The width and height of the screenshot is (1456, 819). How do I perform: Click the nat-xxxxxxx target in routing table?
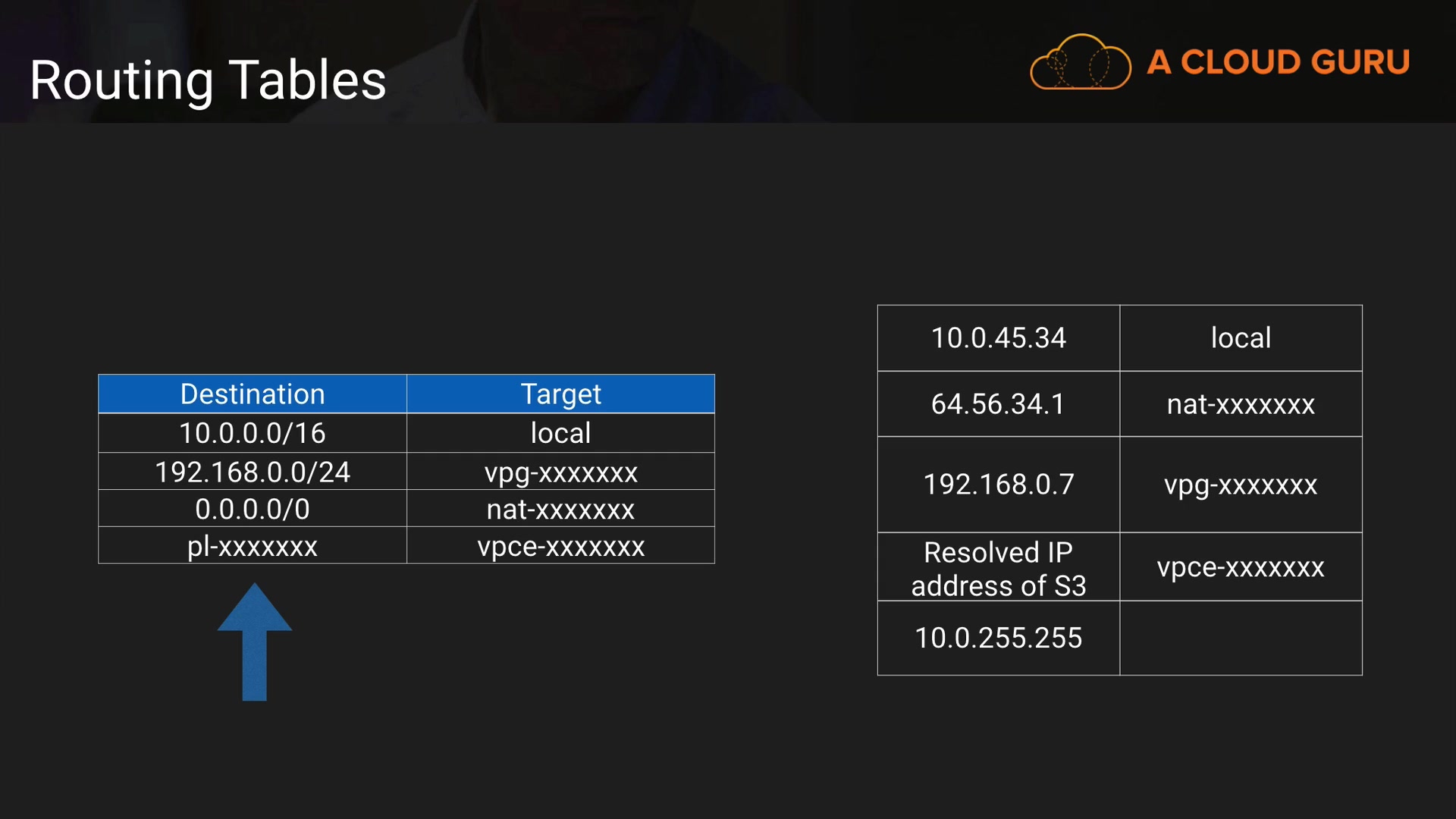560,509
